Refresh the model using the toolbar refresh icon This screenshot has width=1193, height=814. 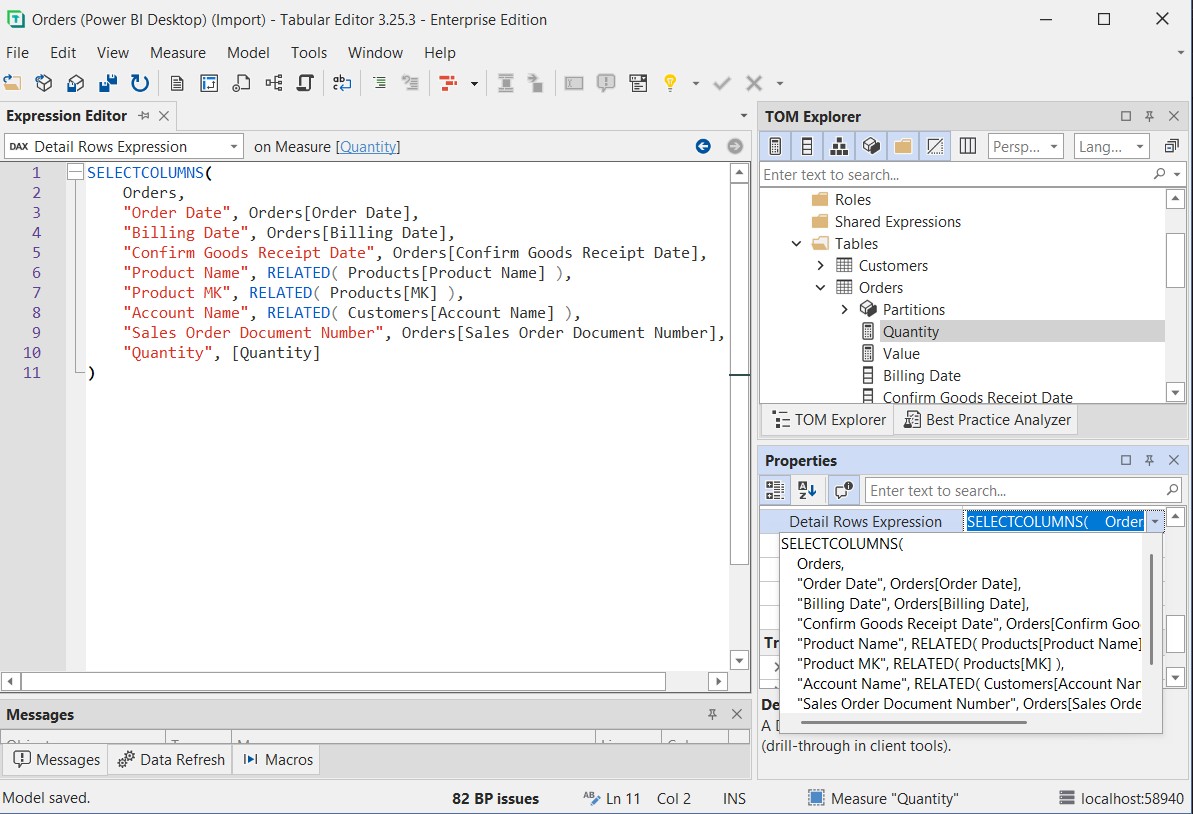(x=140, y=83)
